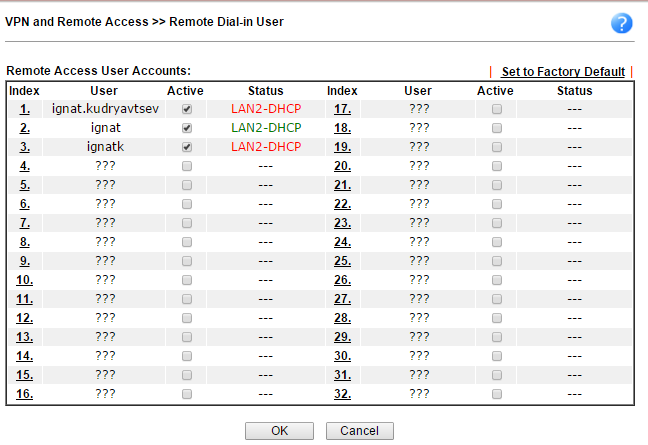The height and width of the screenshot is (445, 648).
Task: Click index 10 account link
Action: 24,280
